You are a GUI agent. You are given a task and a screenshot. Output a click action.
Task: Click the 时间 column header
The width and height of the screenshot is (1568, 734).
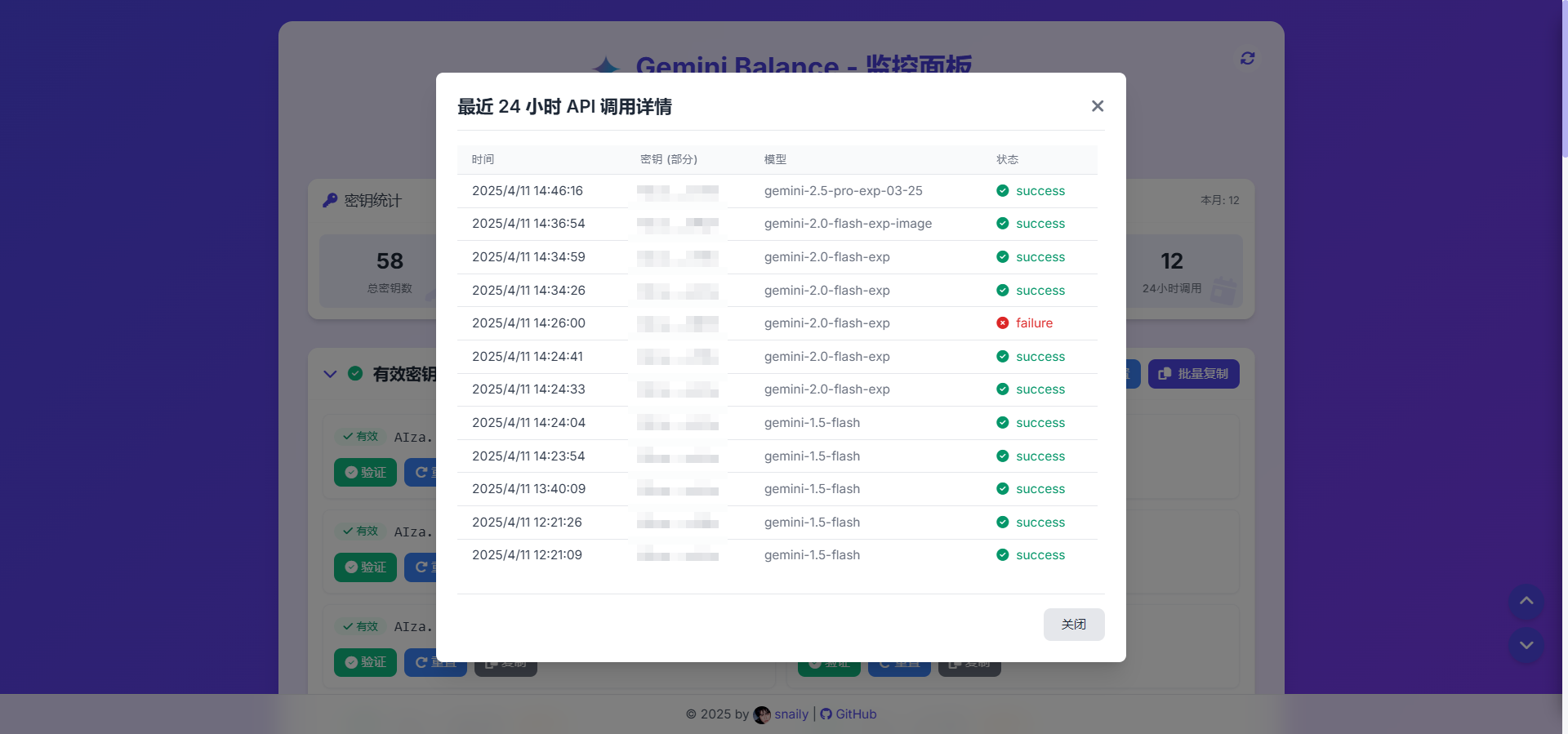tap(483, 160)
